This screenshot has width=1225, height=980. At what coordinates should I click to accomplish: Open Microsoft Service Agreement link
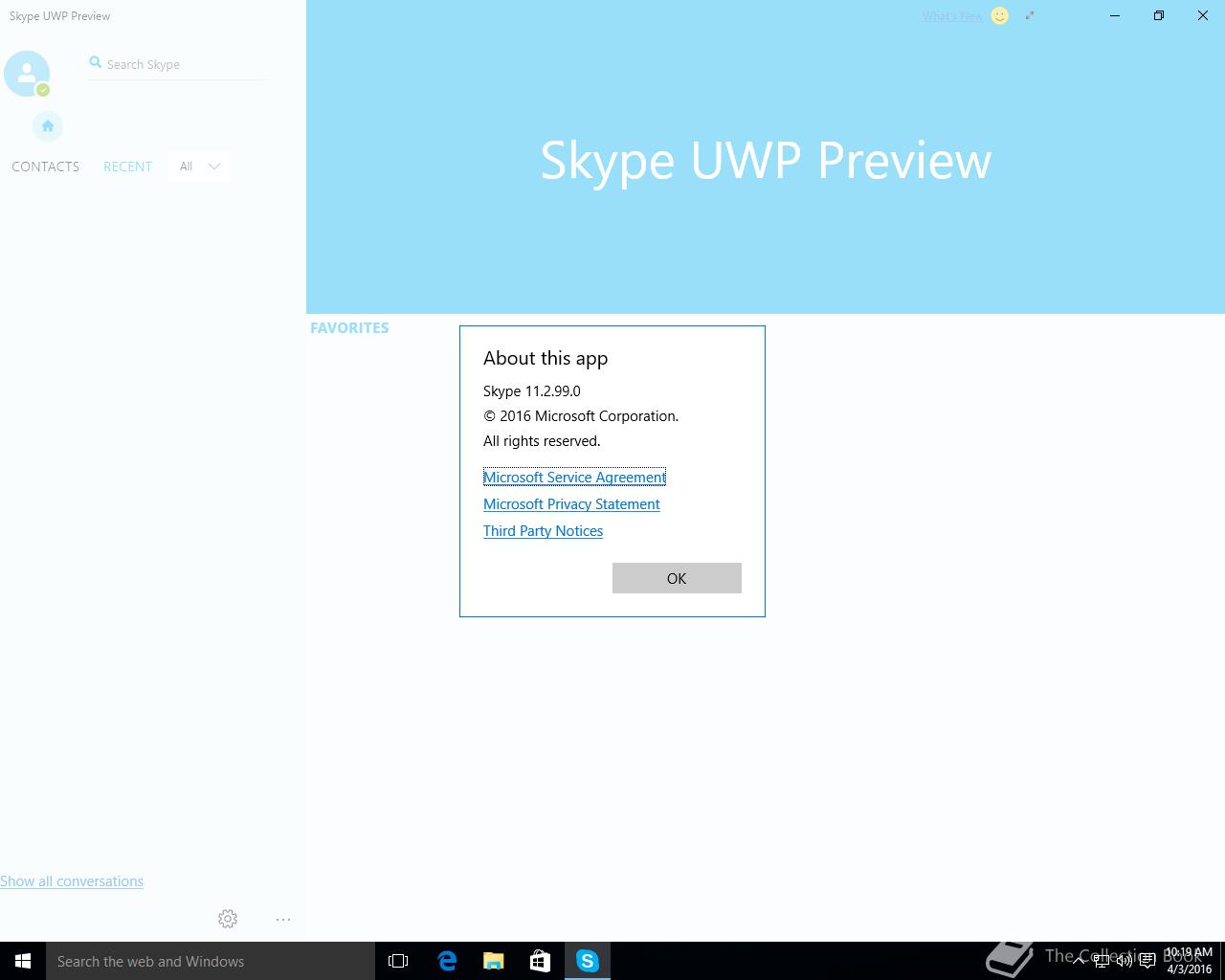tap(574, 477)
